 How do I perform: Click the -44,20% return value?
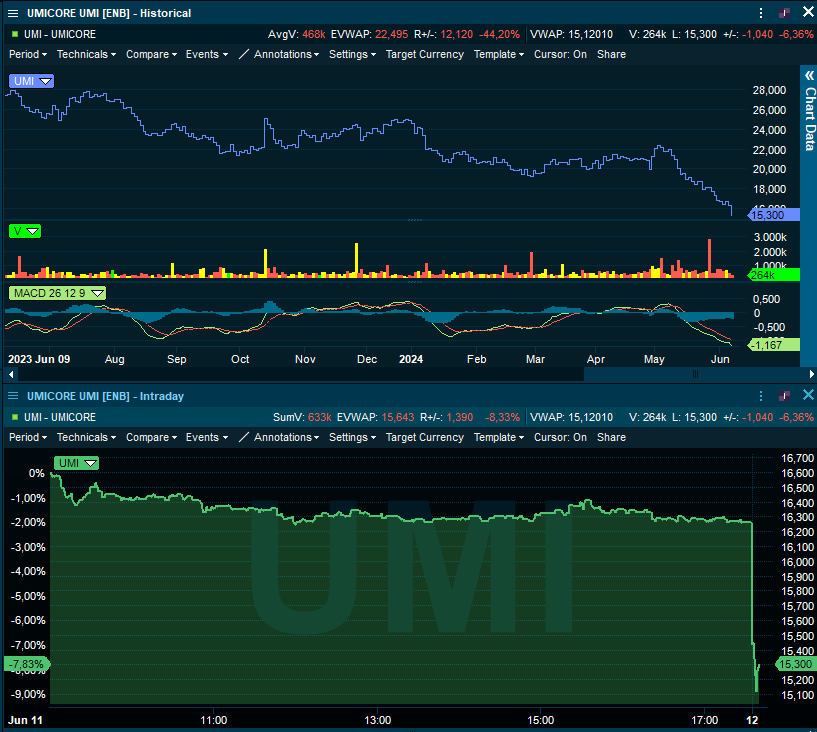click(x=499, y=34)
